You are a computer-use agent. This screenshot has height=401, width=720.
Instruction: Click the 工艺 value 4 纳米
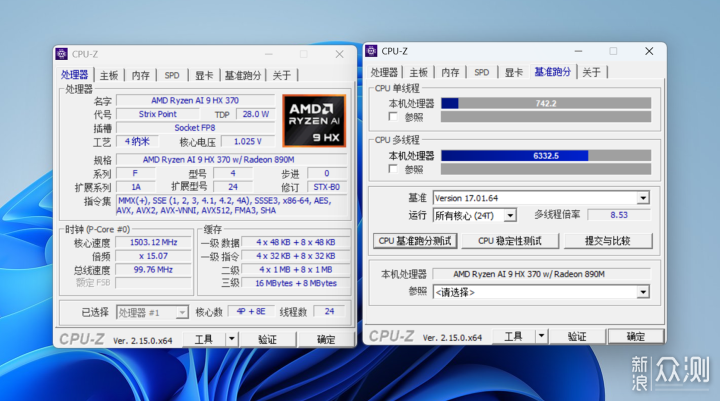click(137, 141)
